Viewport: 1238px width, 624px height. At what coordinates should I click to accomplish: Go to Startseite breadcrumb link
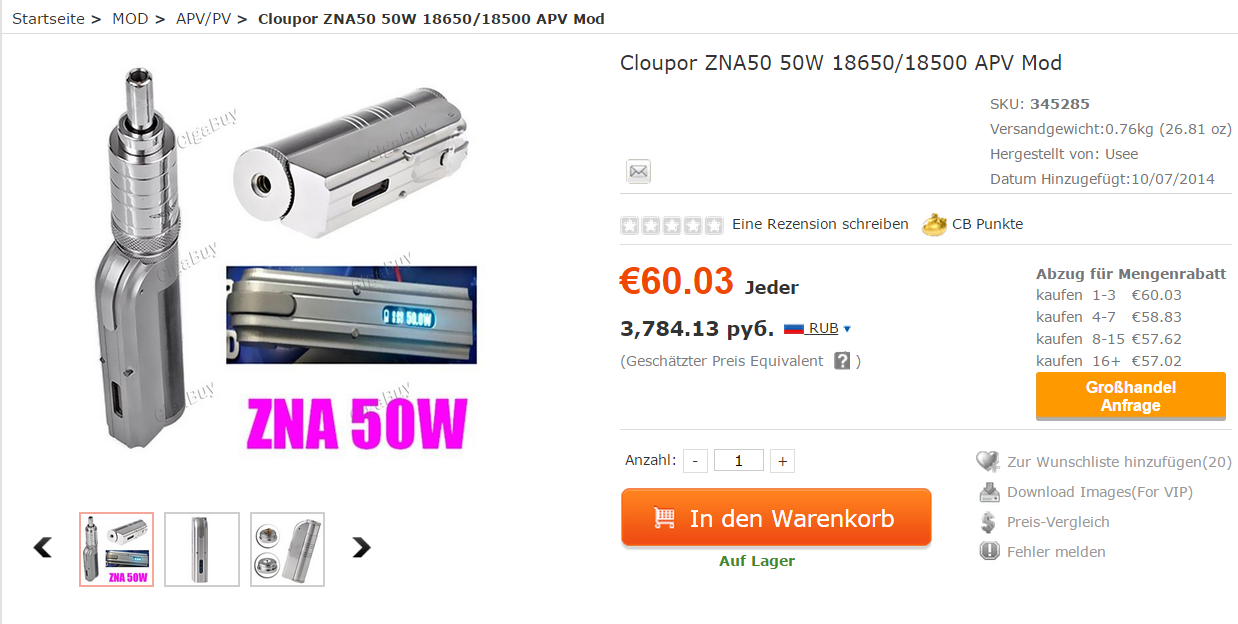(48, 19)
